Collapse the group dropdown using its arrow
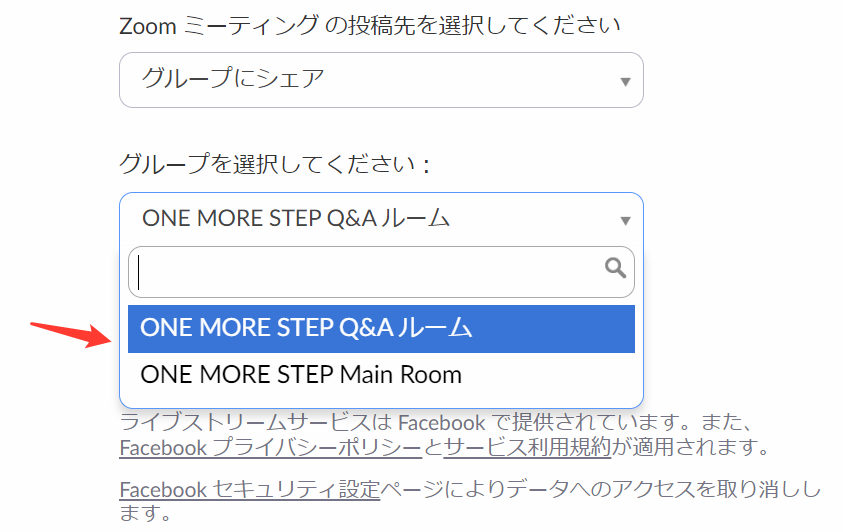 pos(625,220)
